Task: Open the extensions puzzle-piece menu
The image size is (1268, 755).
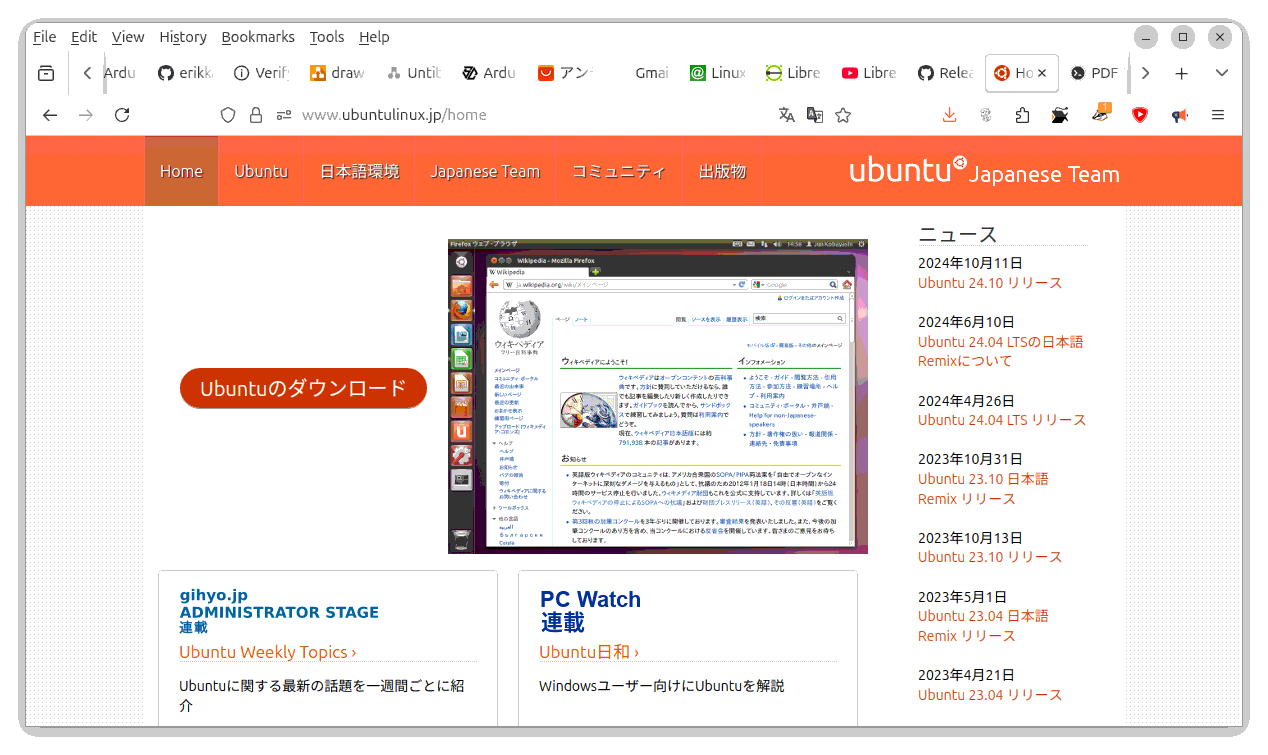Action: [1022, 115]
